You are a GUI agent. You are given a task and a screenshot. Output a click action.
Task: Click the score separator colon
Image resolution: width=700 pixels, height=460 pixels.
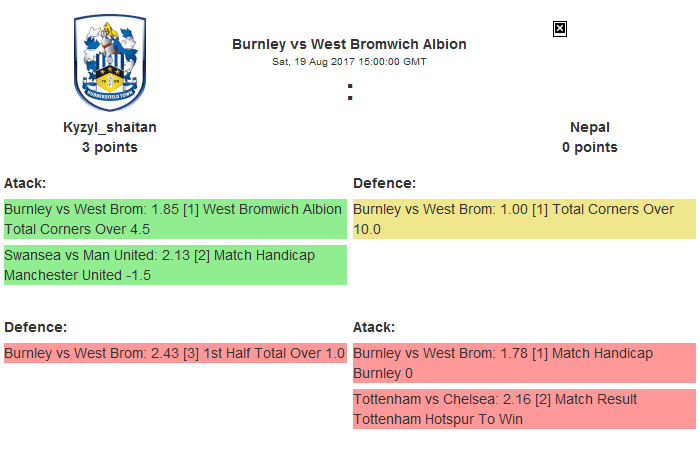coord(350,92)
